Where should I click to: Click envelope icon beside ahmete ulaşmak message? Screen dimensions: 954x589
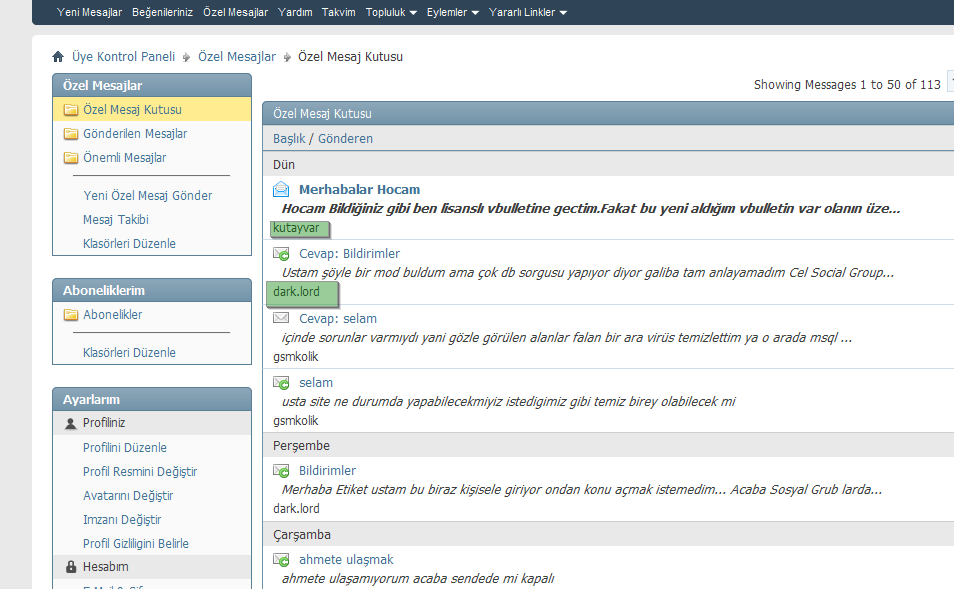281,560
